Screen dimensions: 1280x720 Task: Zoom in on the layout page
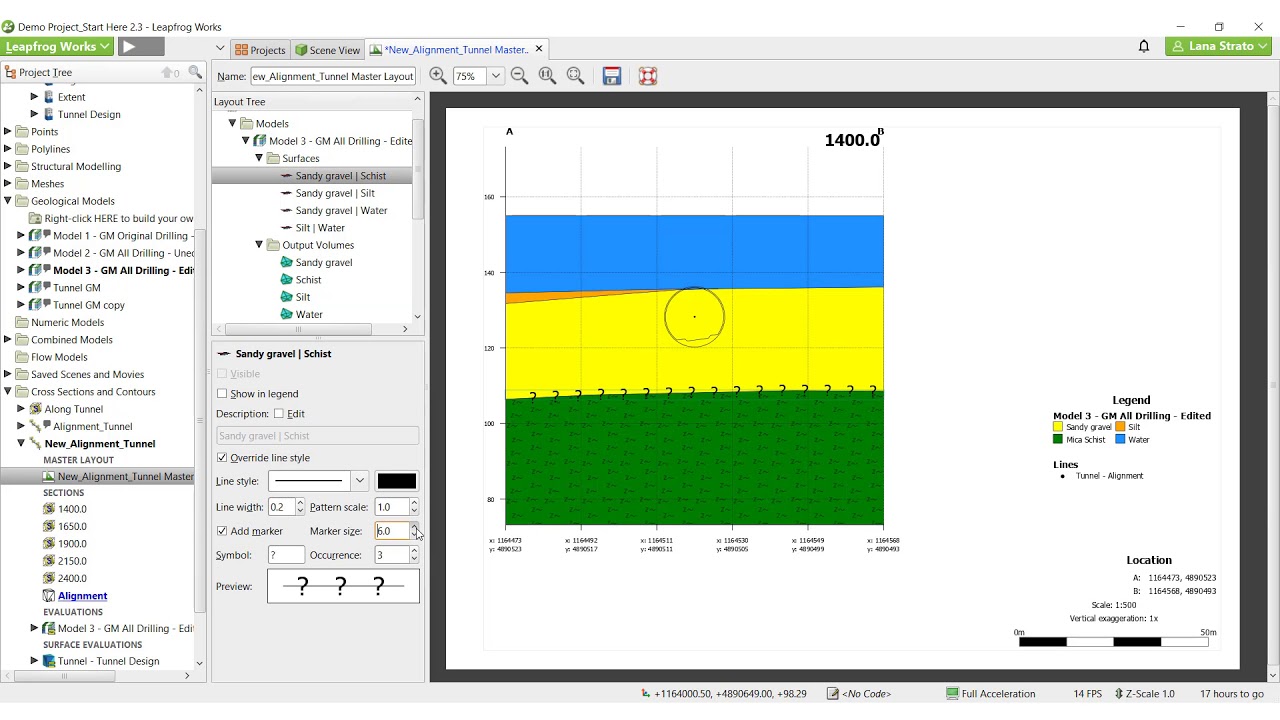(x=438, y=76)
